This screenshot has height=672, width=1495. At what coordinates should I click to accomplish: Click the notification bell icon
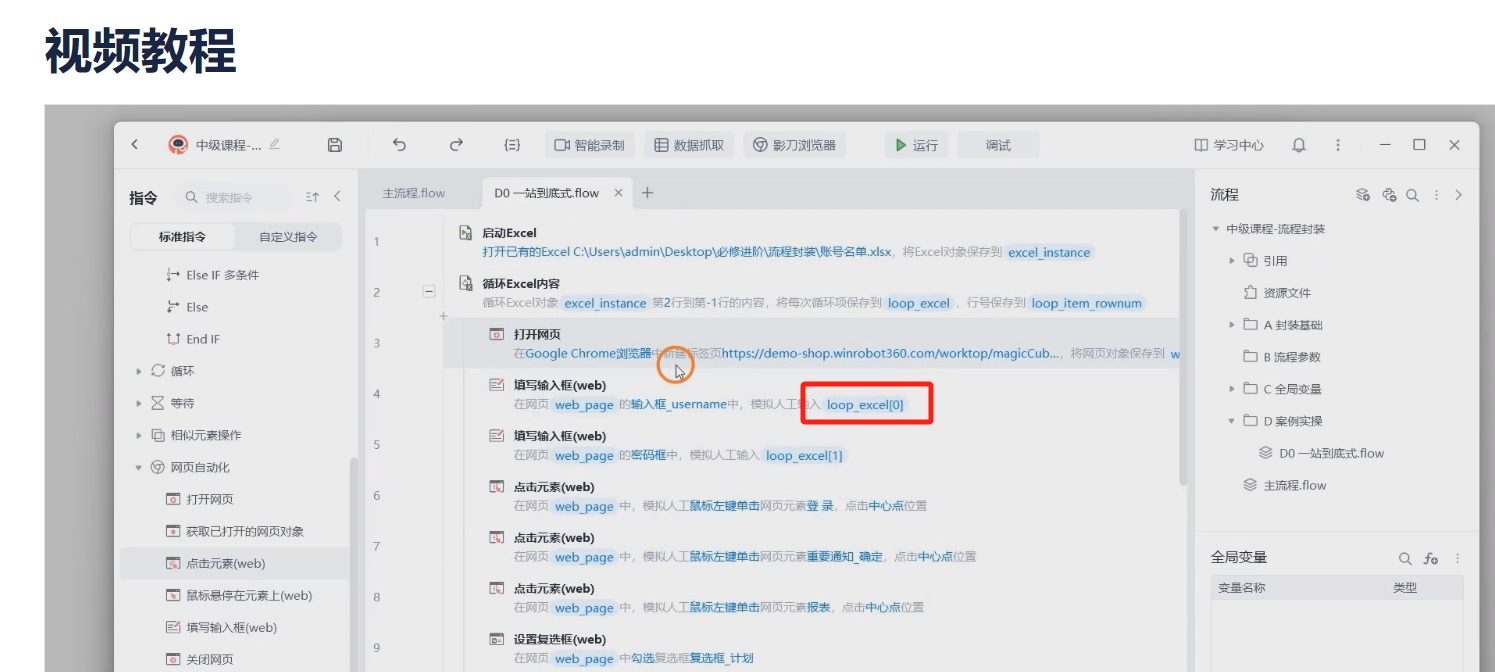(1299, 145)
